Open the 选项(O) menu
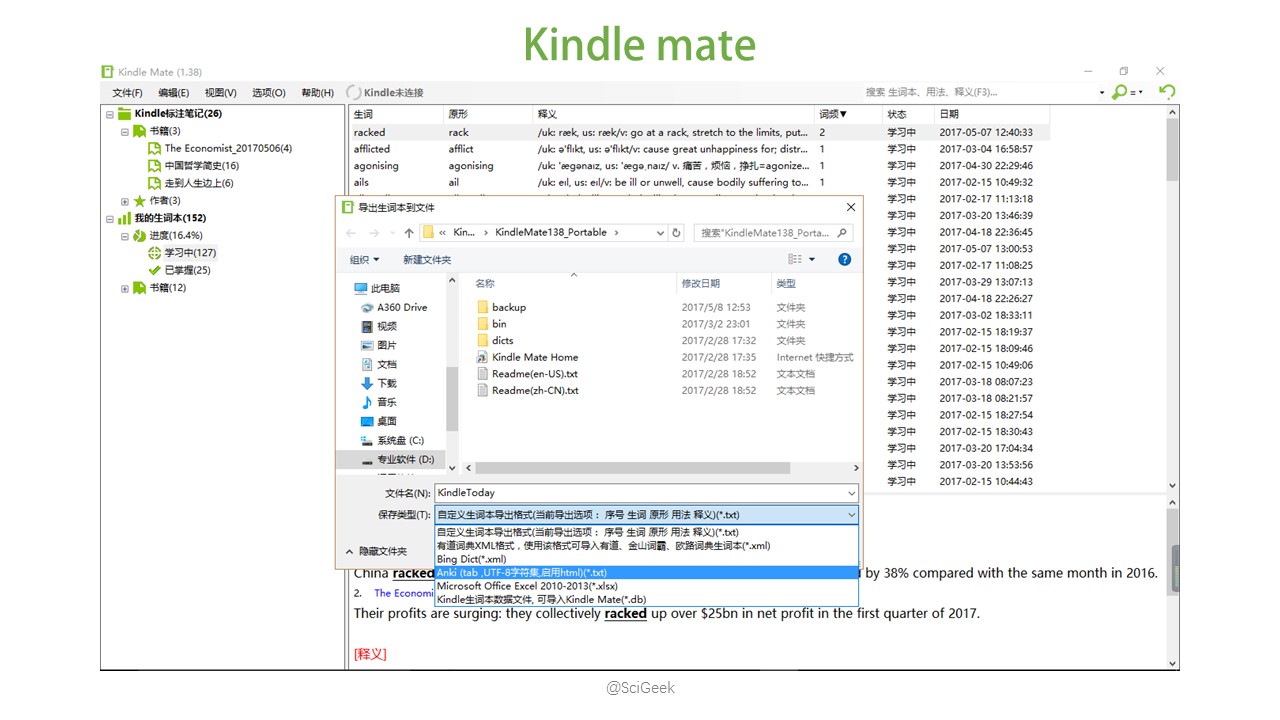 268,93
